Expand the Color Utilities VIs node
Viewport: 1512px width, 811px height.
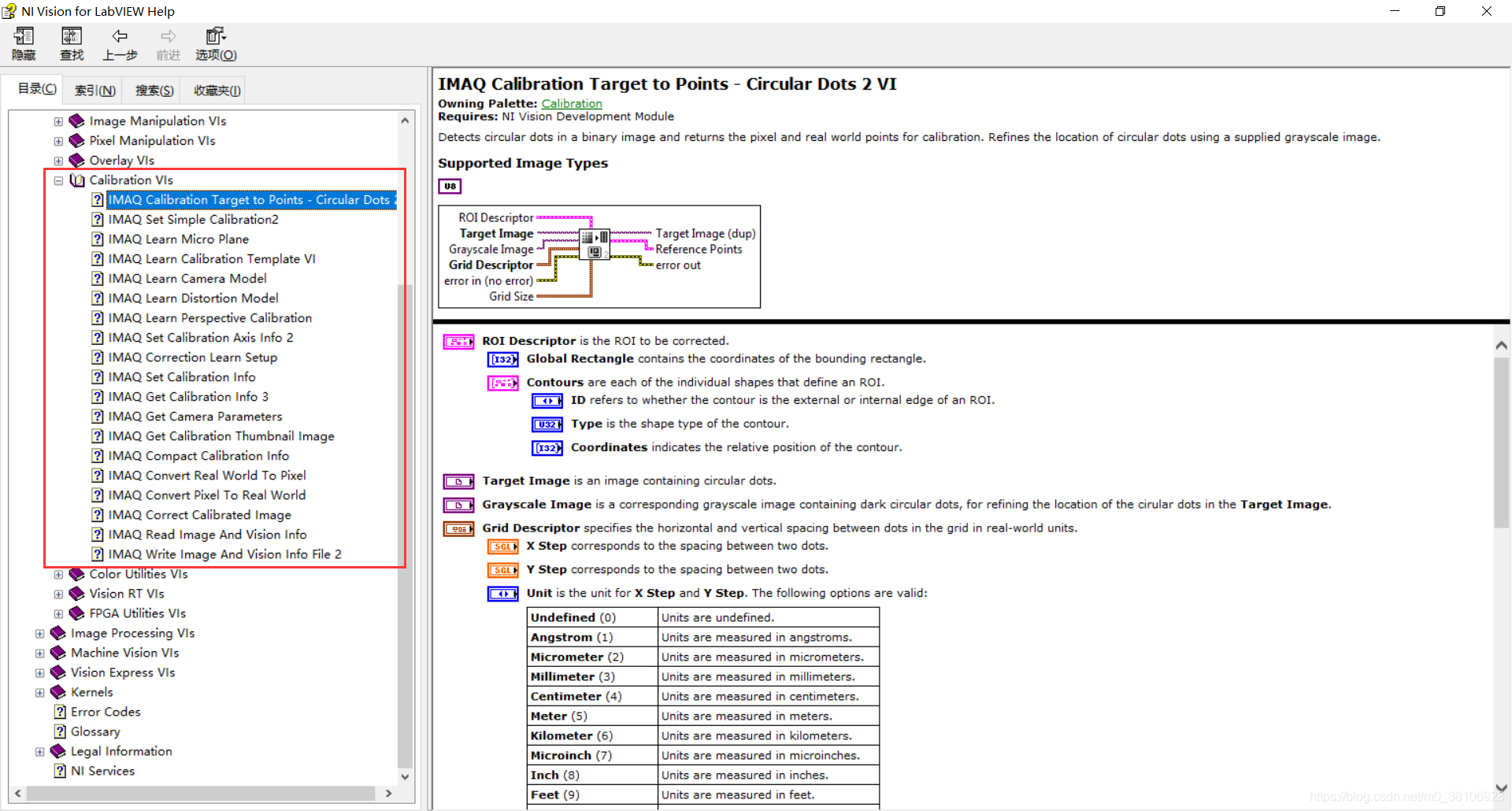pos(58,574)
